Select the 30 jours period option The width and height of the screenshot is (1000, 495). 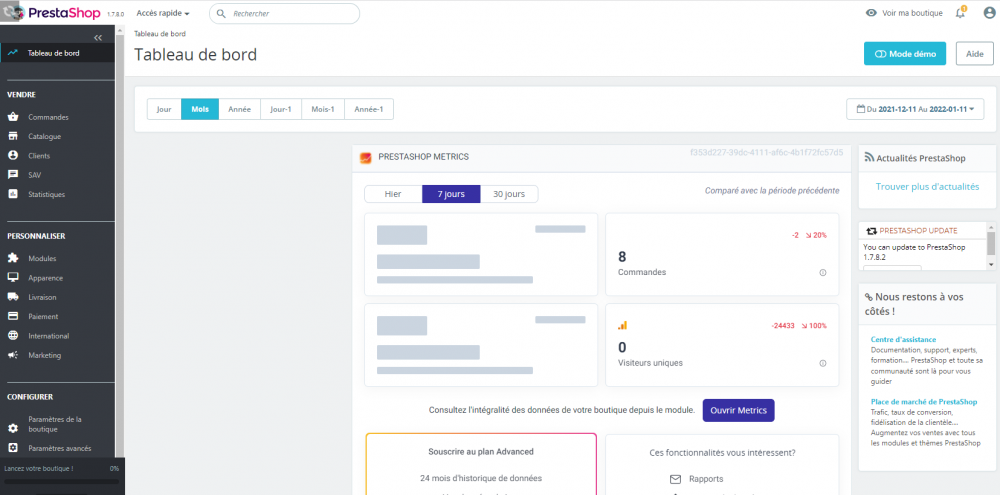[509, 194]
